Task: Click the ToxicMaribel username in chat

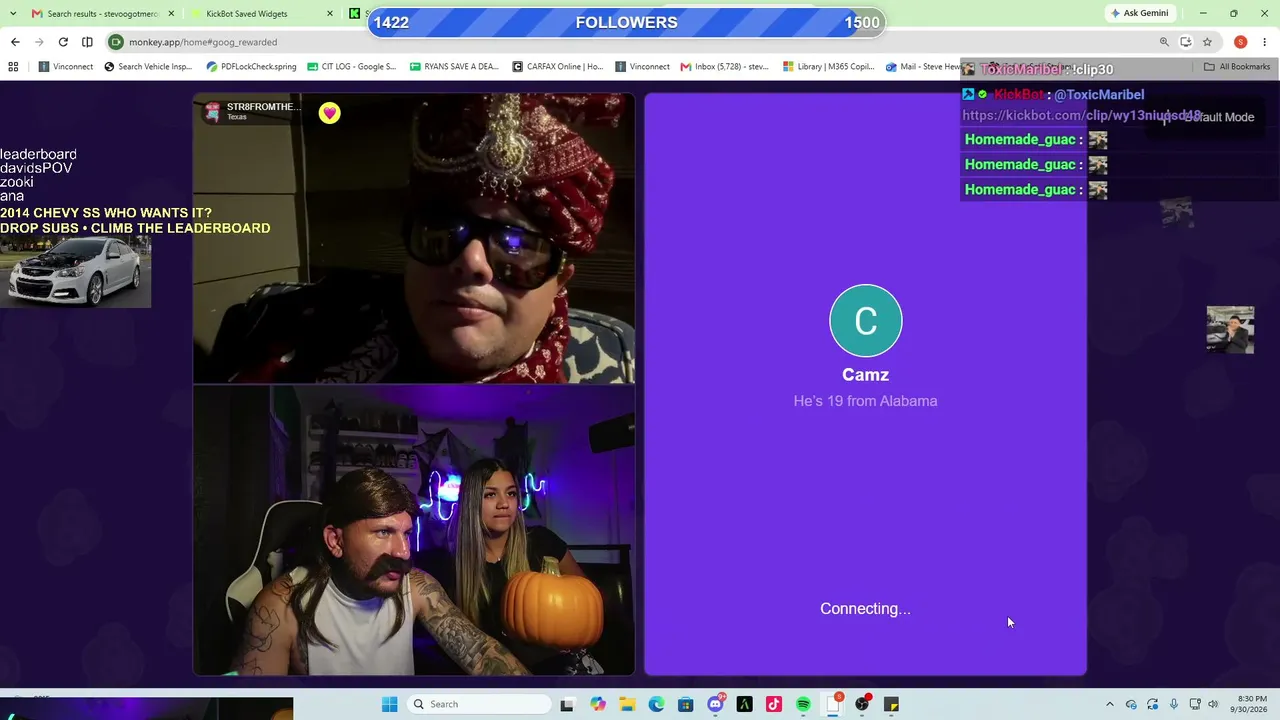Action: (x=1023, y=69)
